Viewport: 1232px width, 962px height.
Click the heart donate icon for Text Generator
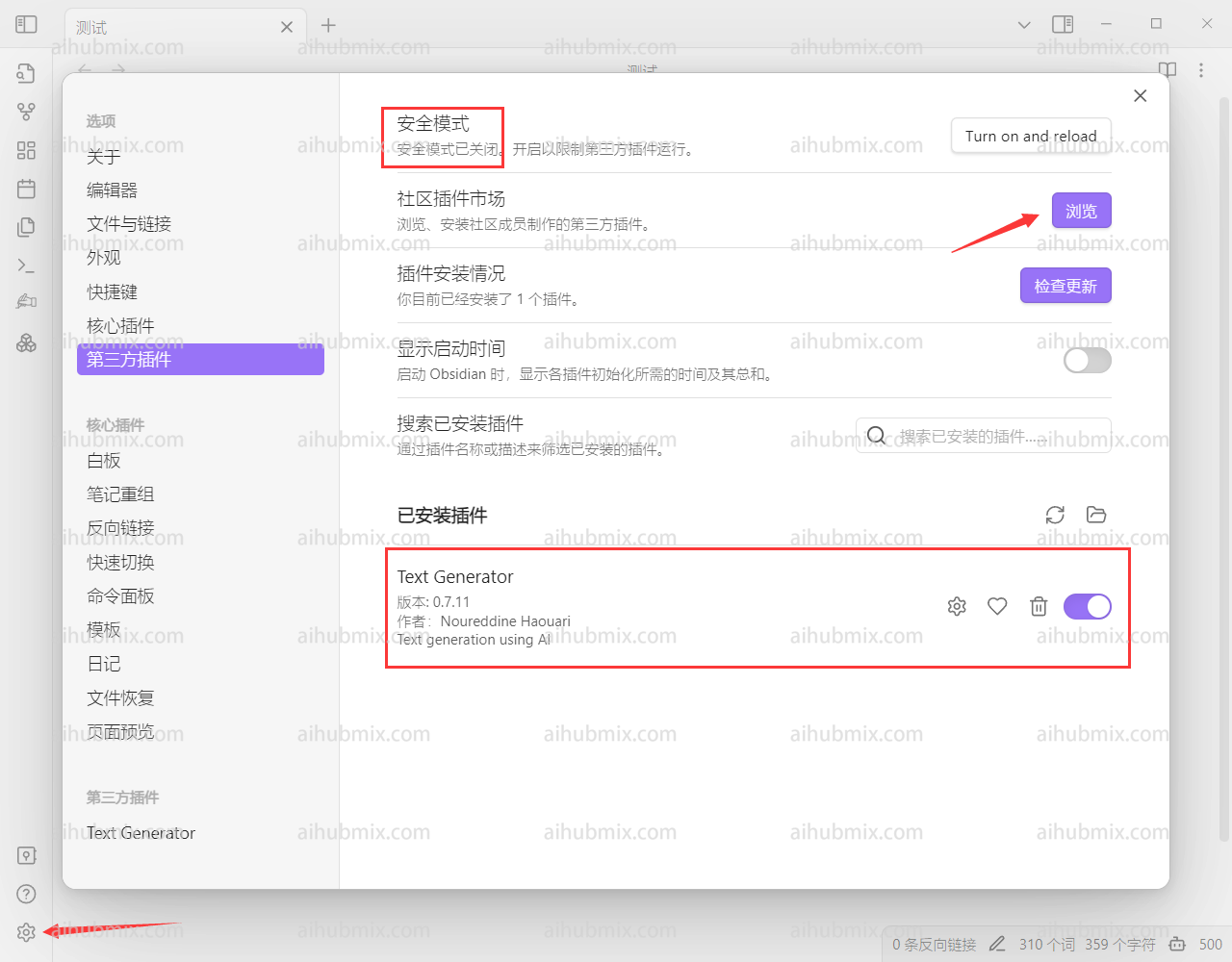997,606
